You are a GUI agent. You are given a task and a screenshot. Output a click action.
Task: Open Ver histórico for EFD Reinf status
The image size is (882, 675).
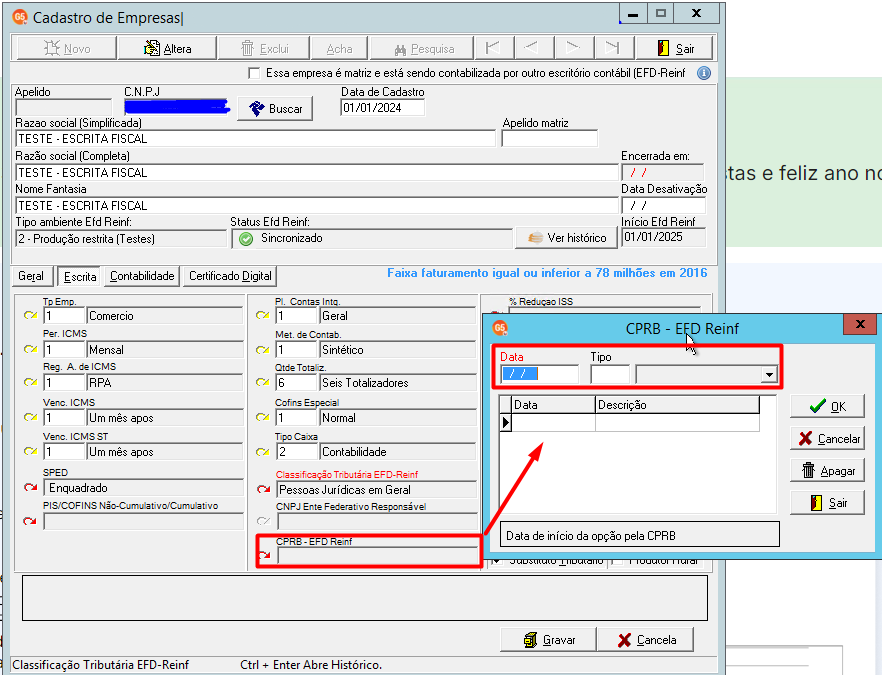[x=567, y=238]
